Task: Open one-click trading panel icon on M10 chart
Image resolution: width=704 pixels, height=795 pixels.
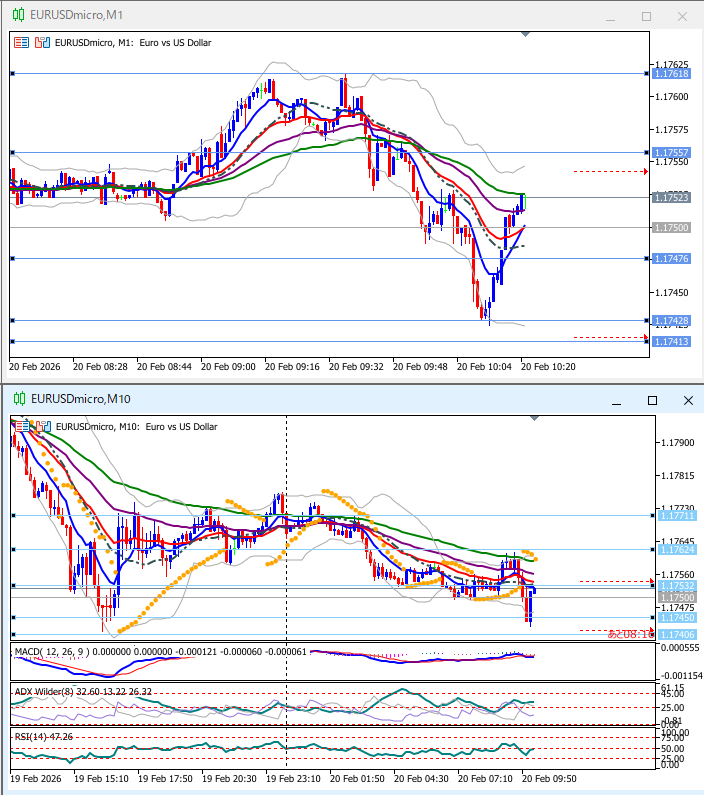Action: [21, 426]
